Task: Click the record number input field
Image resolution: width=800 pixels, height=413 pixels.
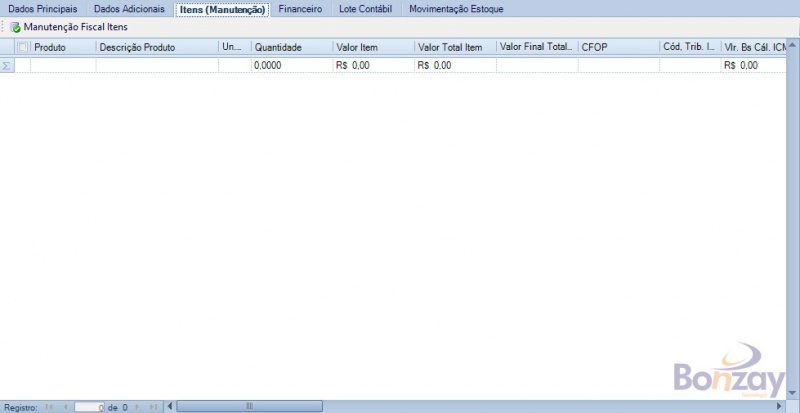Action: tap(89, 407)
